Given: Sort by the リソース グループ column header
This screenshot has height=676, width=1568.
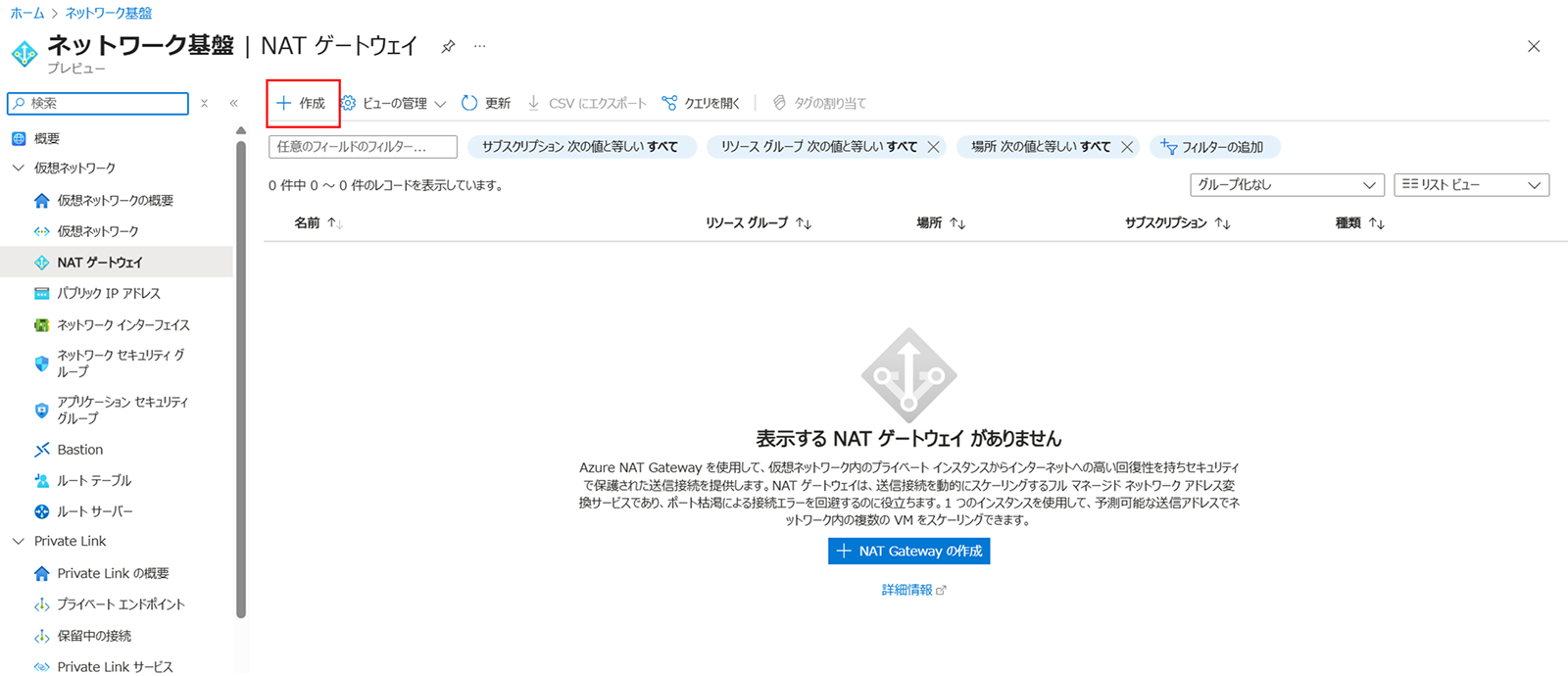Looking at the screenshot, I should (x=759, y=223).
